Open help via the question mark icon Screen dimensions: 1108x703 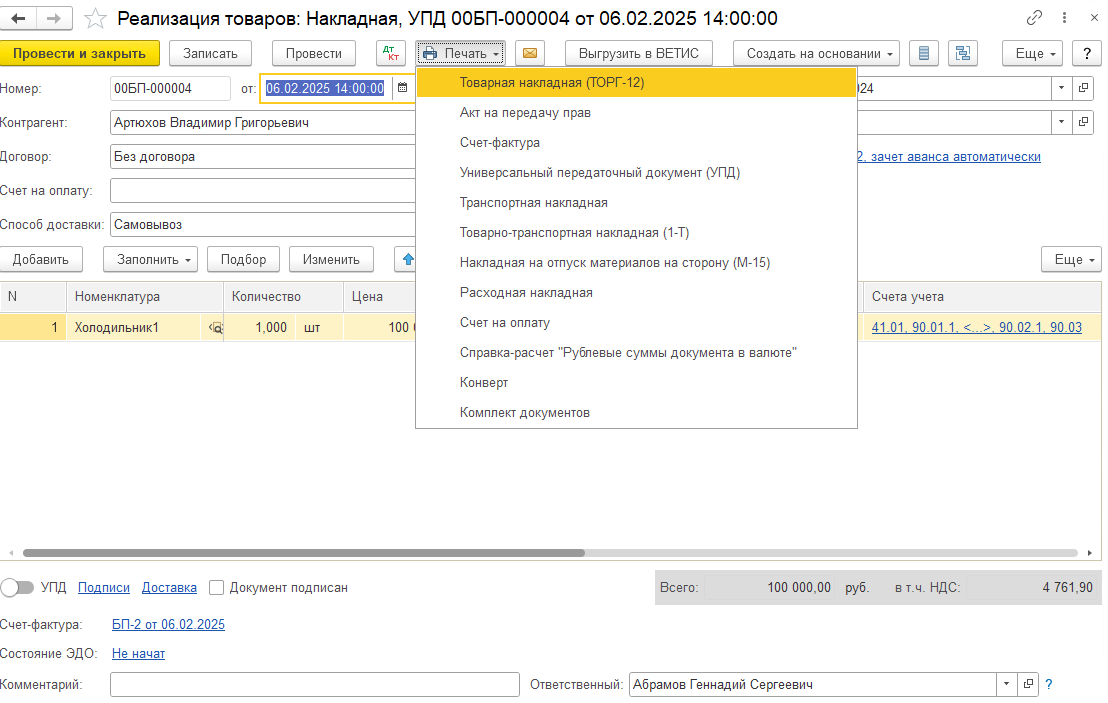coord(1086,53)
